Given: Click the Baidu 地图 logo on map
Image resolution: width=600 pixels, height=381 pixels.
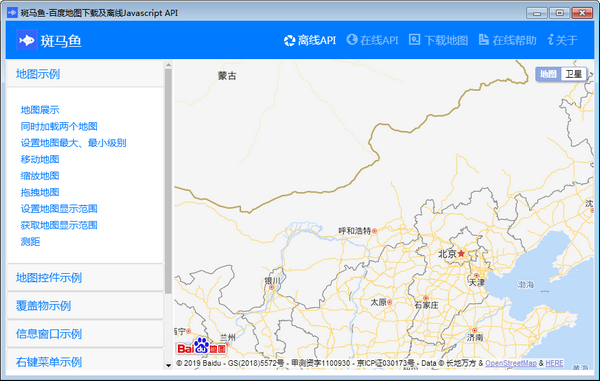Looking at the screenshot, I should pyautogui.click(x=202, y=346).
